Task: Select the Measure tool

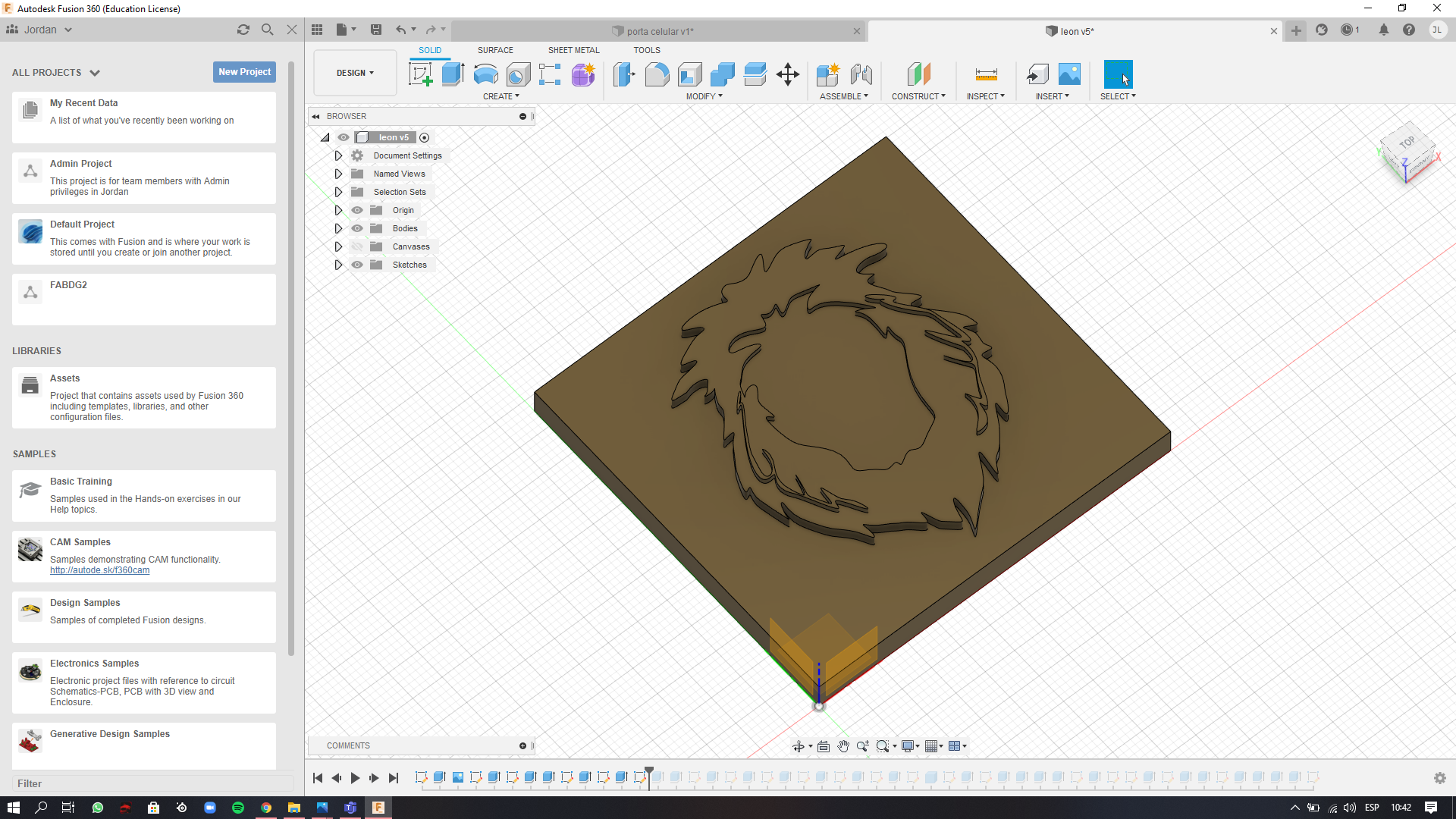Action: click(x=986, y=74)
